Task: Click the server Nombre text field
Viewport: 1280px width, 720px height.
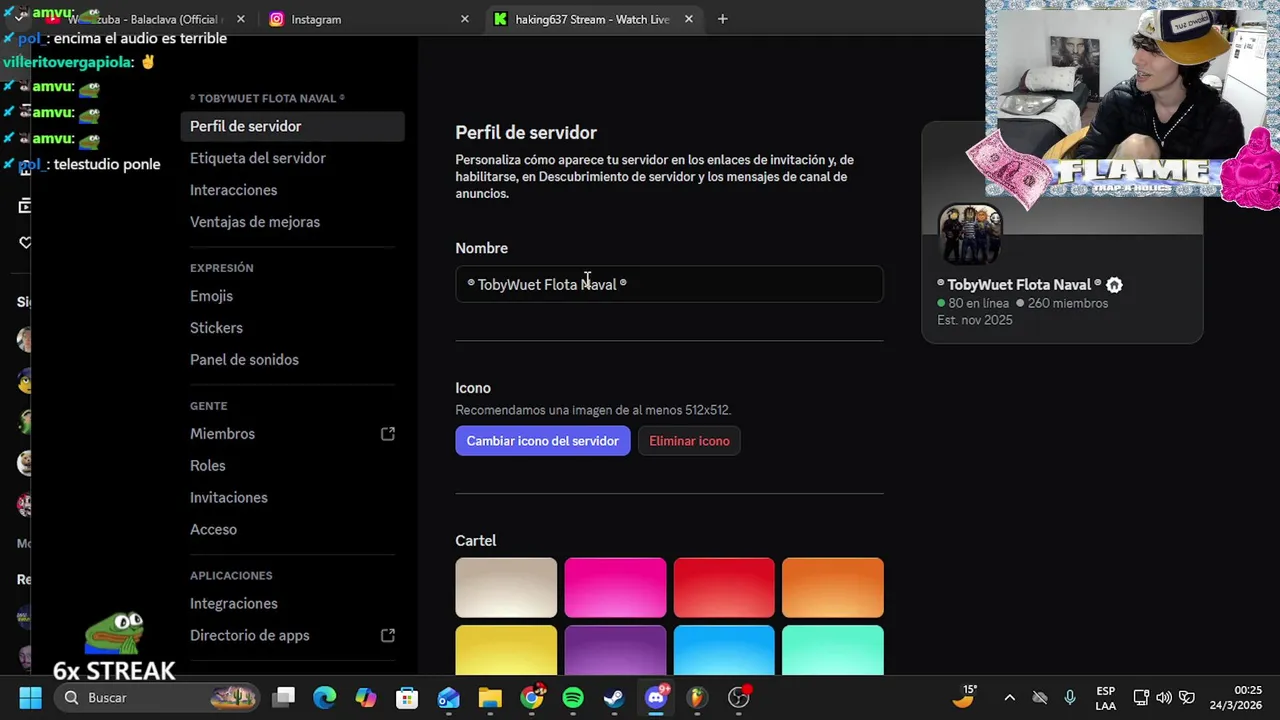Action: point(669,284)
